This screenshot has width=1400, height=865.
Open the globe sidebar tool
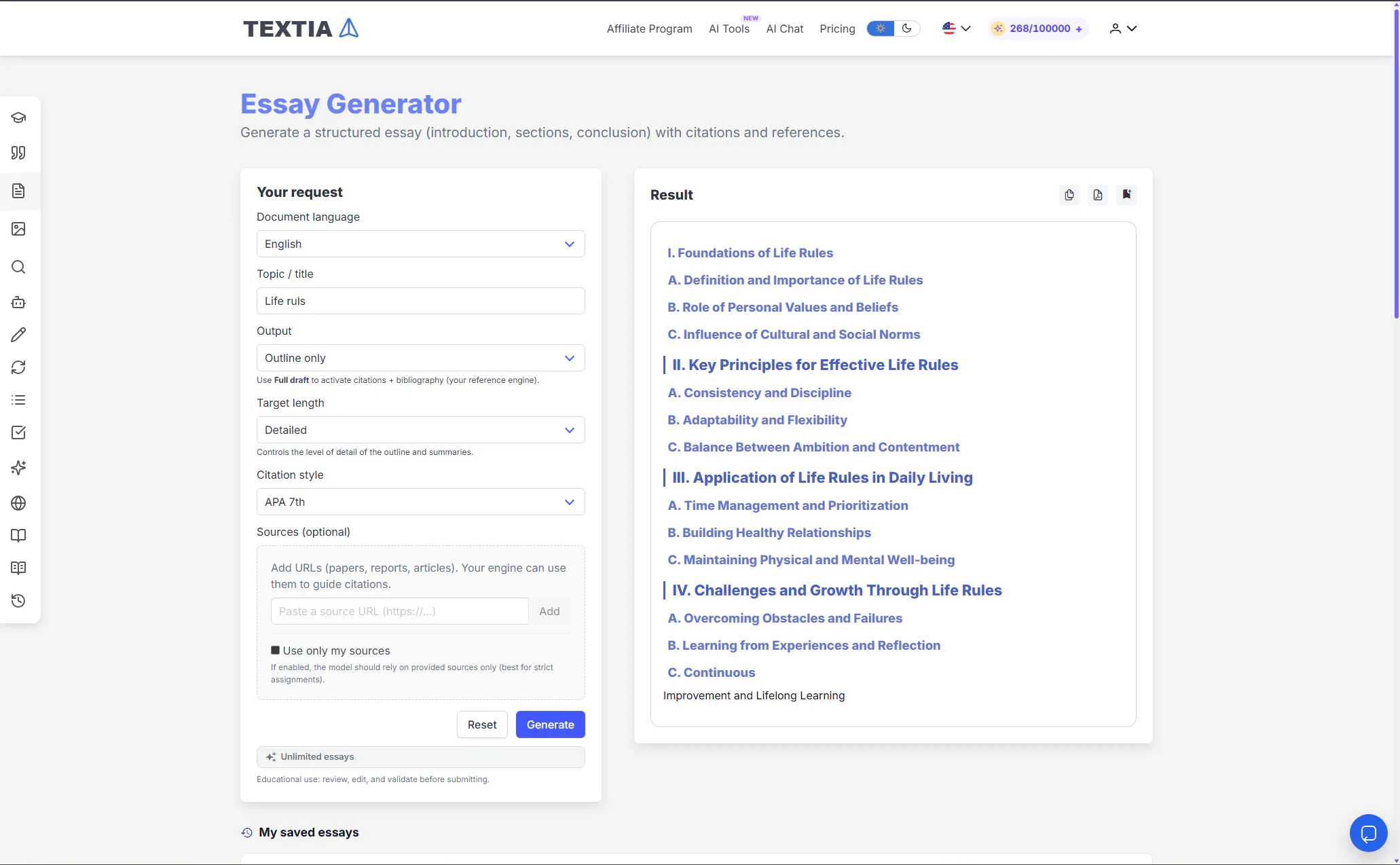[x=18, y=503]
